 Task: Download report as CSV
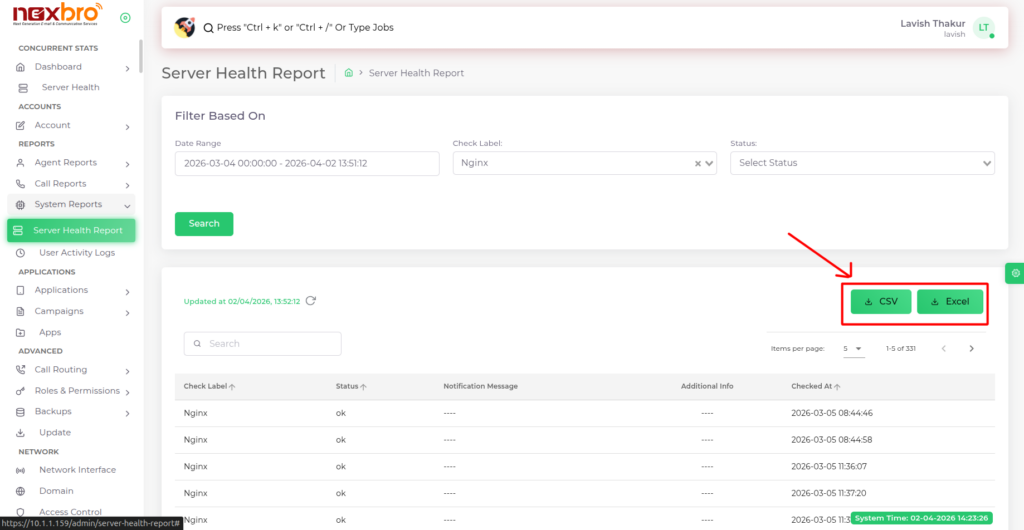tap(881, 302)
